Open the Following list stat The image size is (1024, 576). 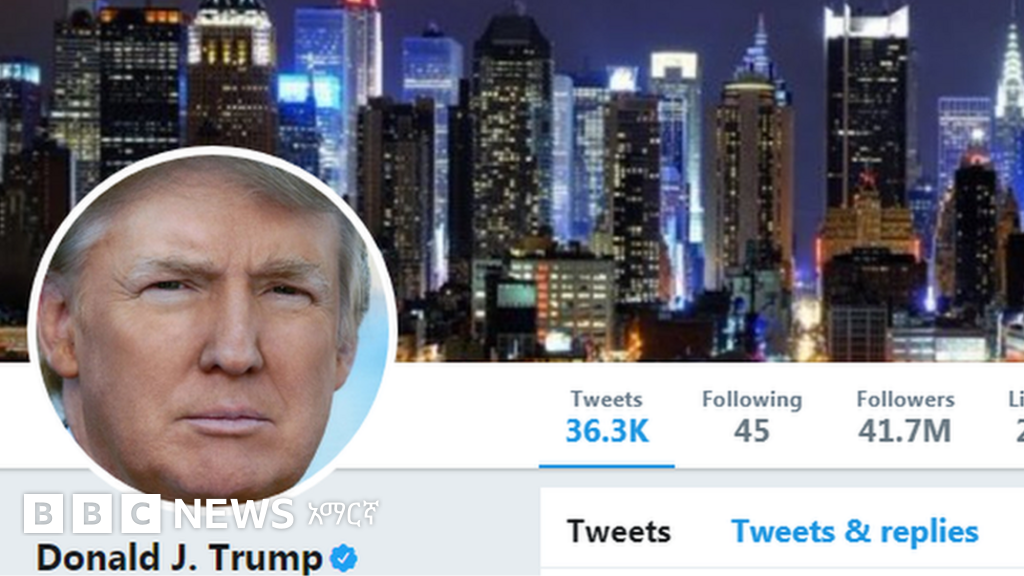752,417
